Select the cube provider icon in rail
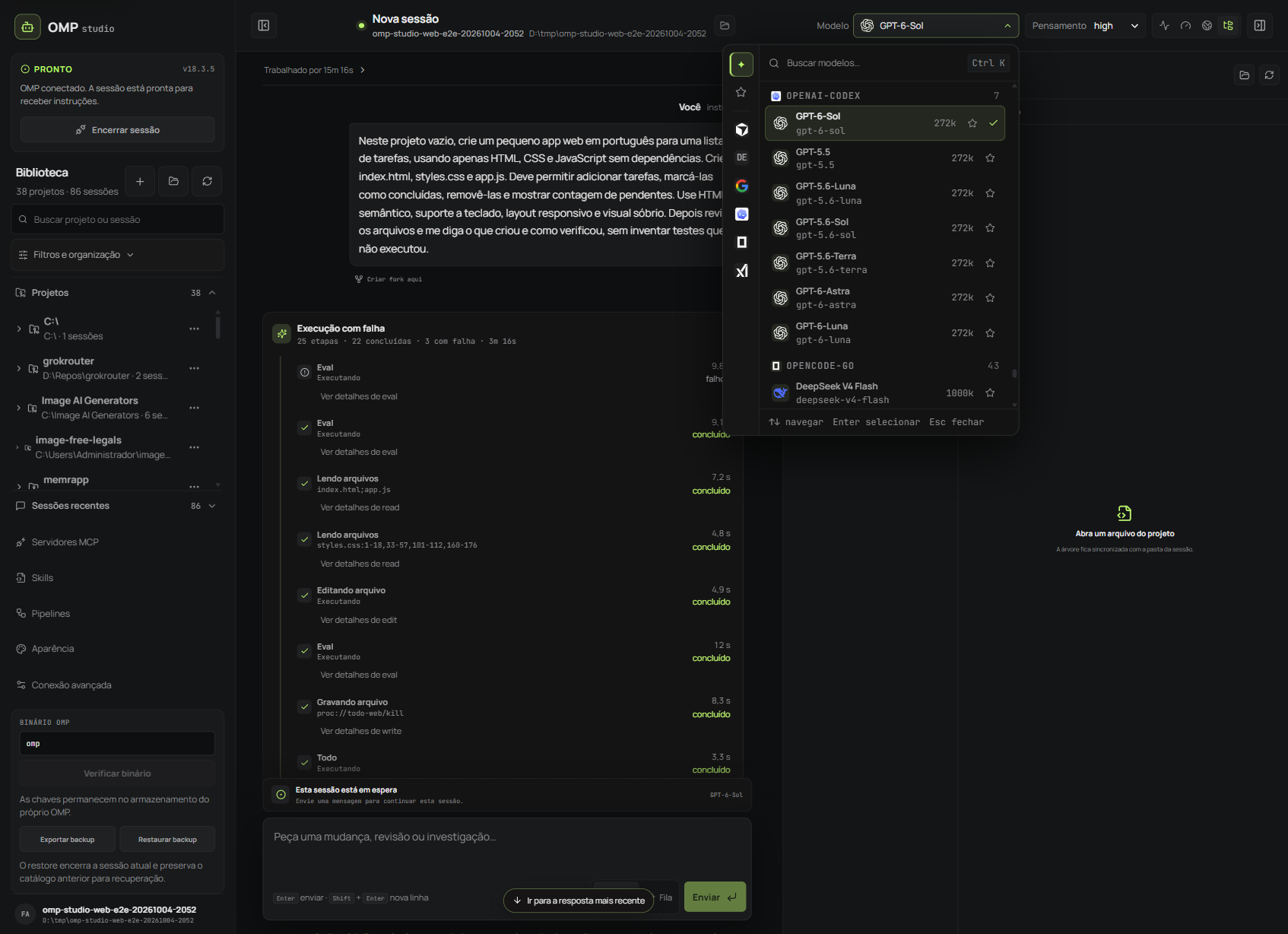This screenshot has width=1288, height=934. [742, 129]
